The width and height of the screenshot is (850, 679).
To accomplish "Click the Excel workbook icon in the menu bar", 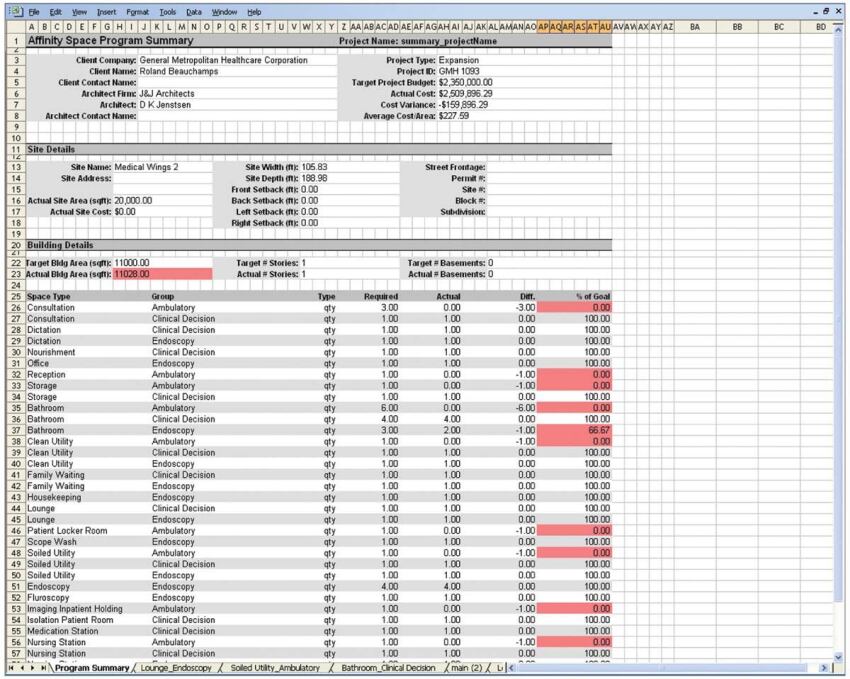I will 16,11.
